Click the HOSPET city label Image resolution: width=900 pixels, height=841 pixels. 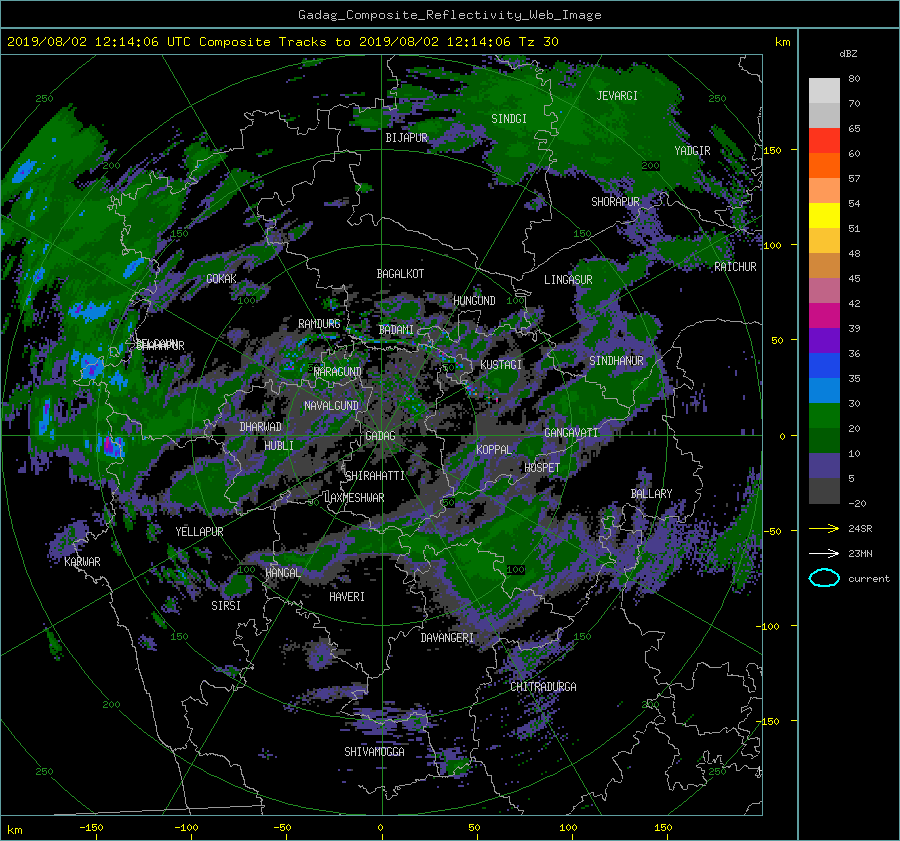(x=542, y=468)
